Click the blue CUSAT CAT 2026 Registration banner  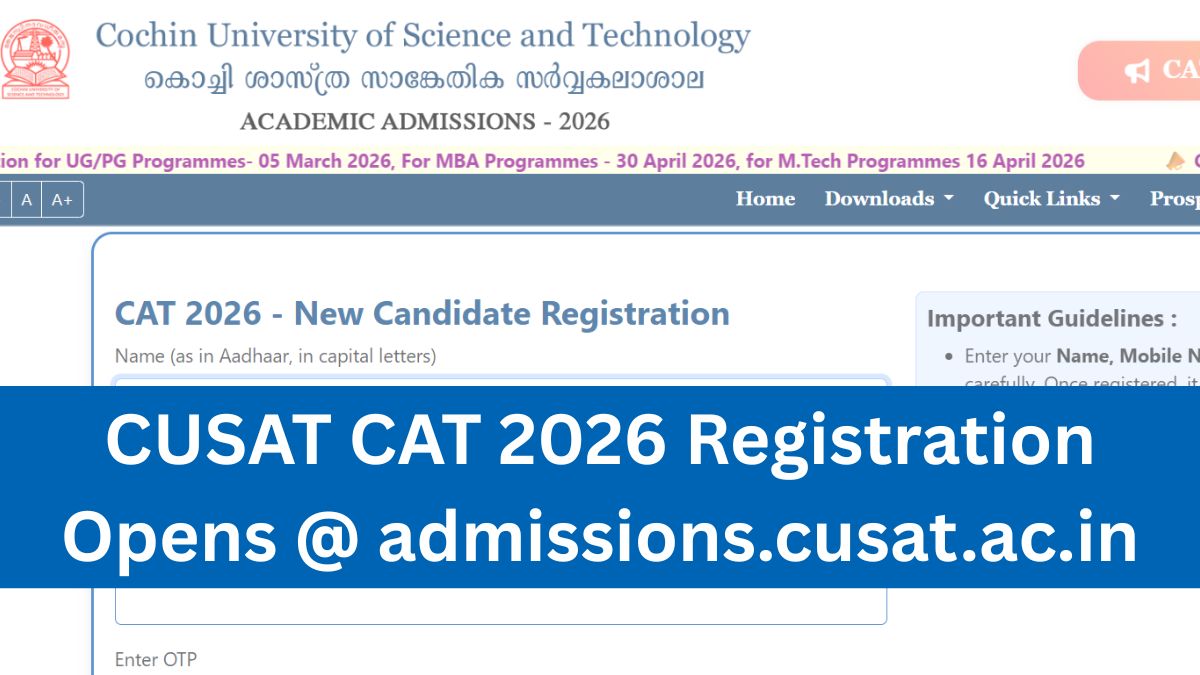(600, 487)
